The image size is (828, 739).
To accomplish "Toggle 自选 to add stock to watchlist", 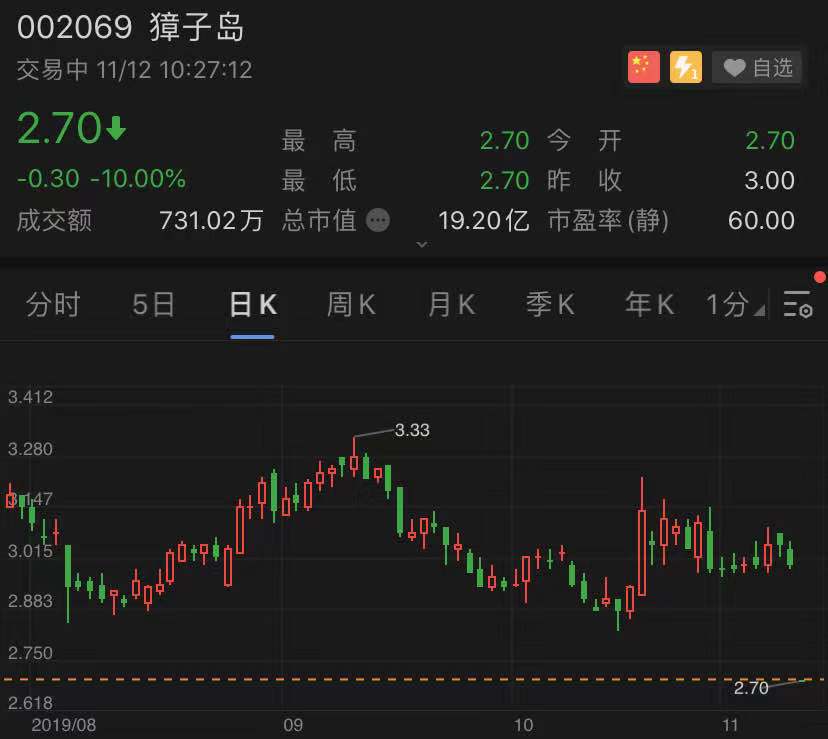I will pyautogui.click(x=758, y=68).
